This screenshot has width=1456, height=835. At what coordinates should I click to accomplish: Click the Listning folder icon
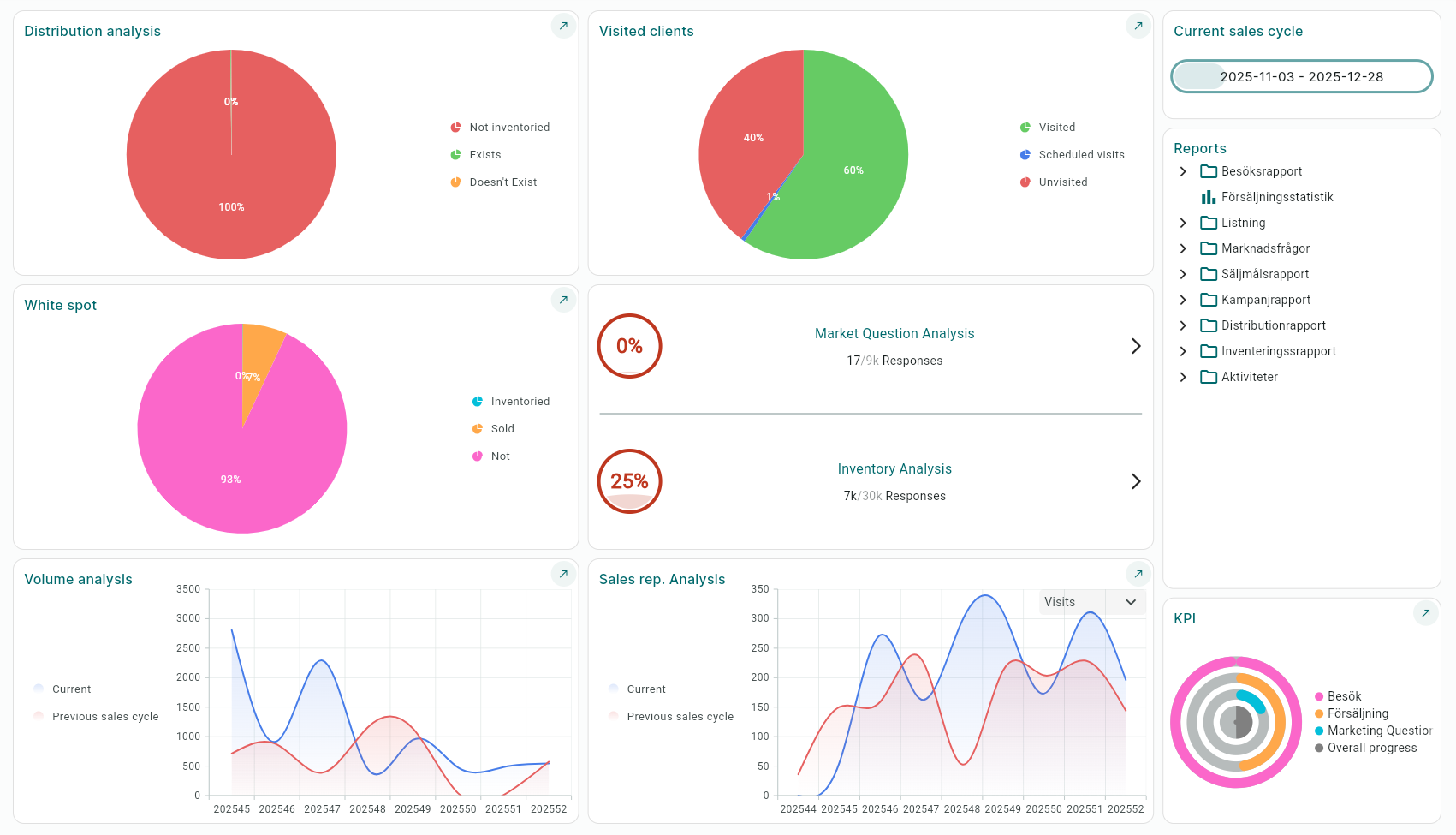(1209, 223)
